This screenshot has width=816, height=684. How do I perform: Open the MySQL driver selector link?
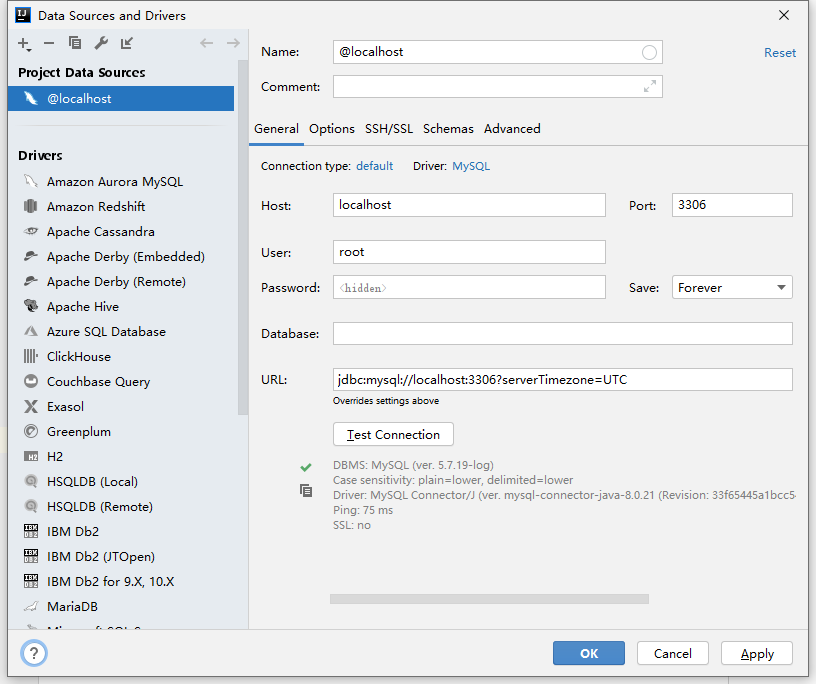(471, 166)
